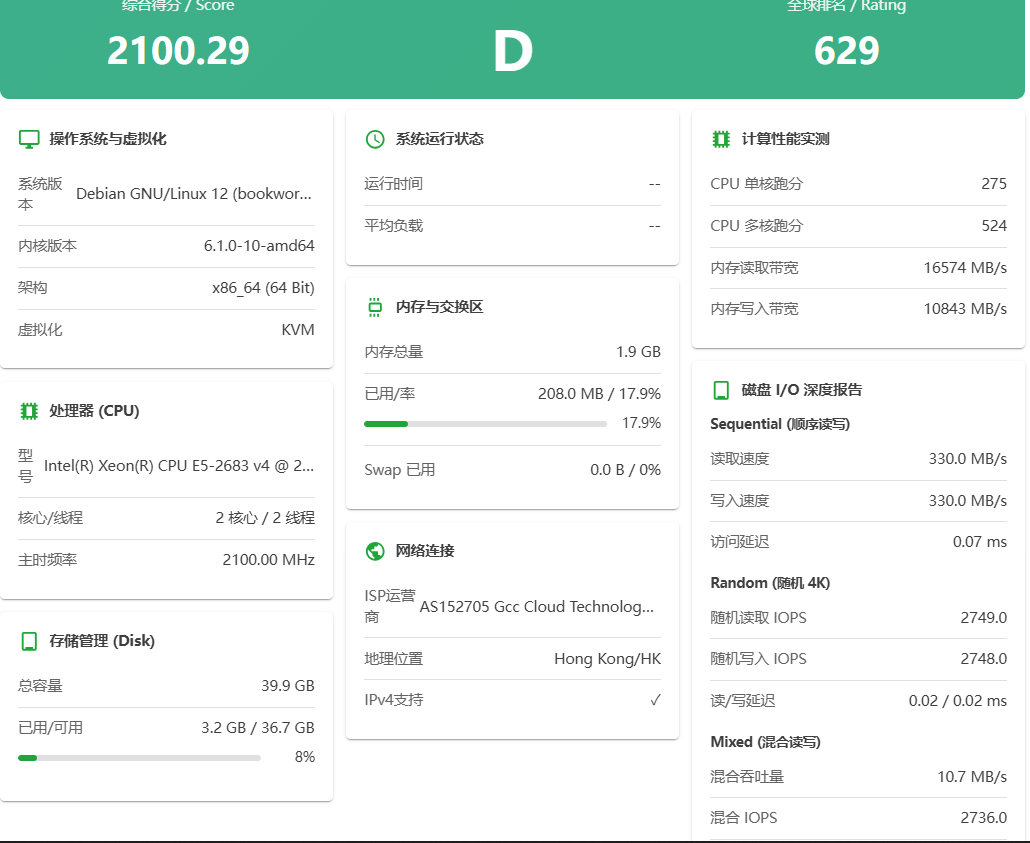
Task: Click the total capacity 39.9 GB
Action: (288, 686)
